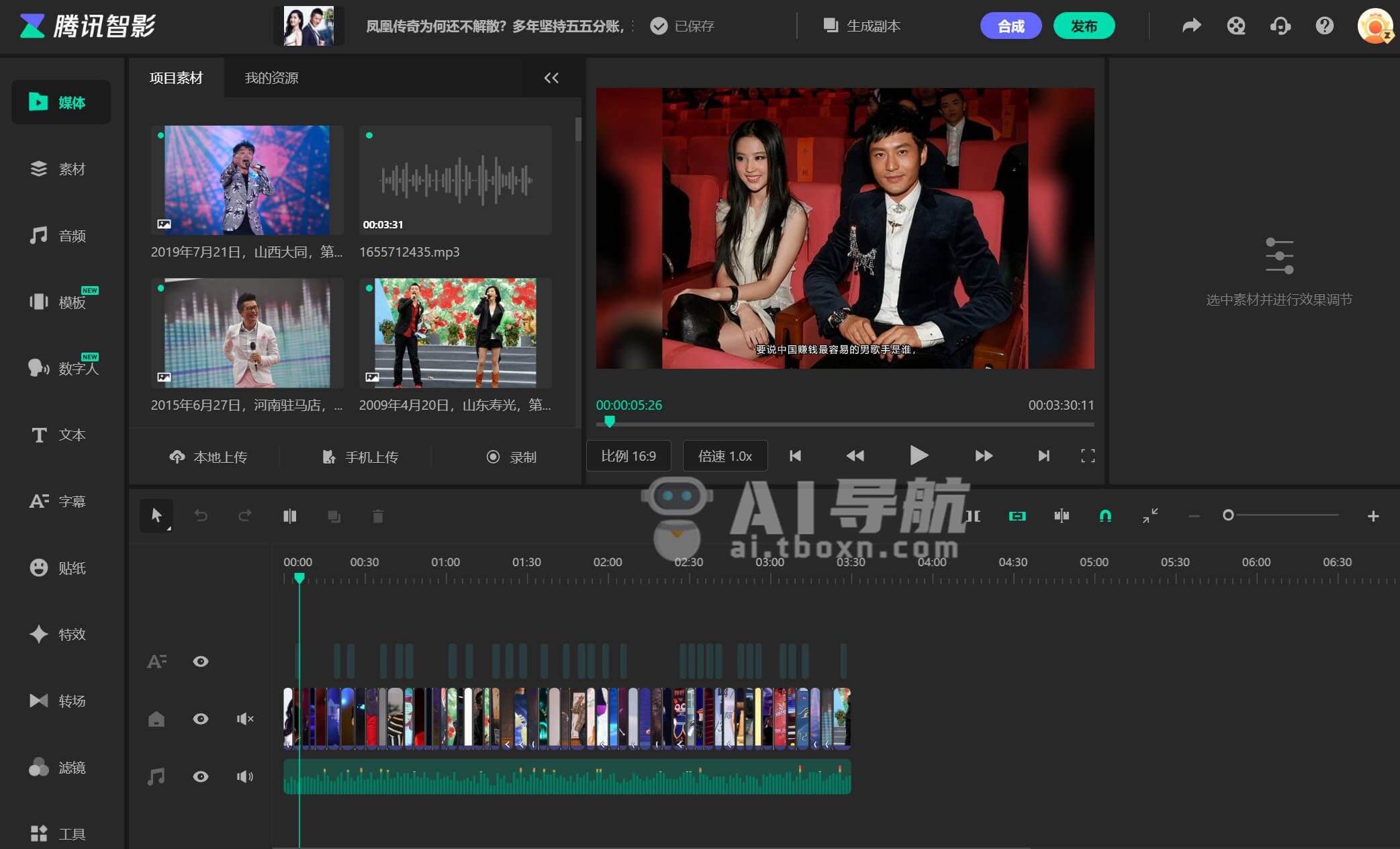This screenshot has height=849, width=1400.
Task: Open the playback speed 倍速 1.0x dropdown
Action: [x=725, y=456]
